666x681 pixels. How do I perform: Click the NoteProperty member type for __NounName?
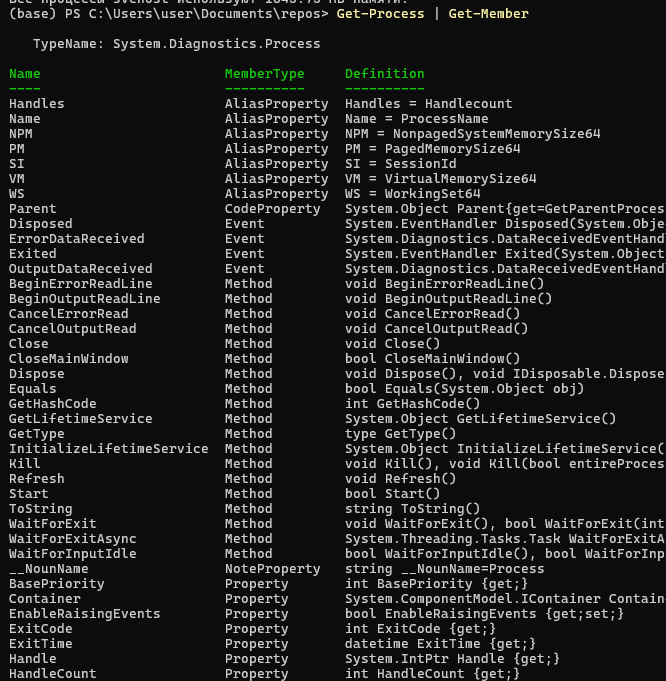[x=272, y=569]
